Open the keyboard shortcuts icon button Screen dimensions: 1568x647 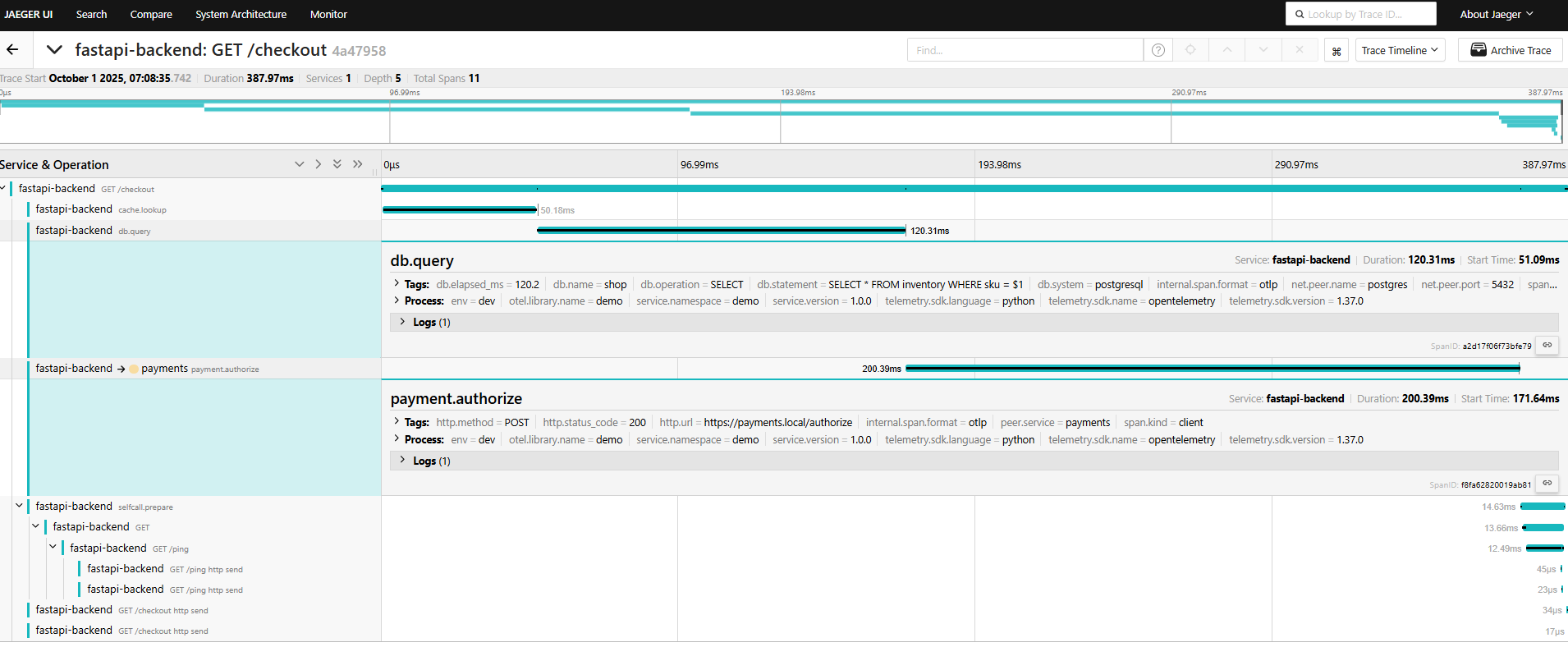coord(1336,51)
